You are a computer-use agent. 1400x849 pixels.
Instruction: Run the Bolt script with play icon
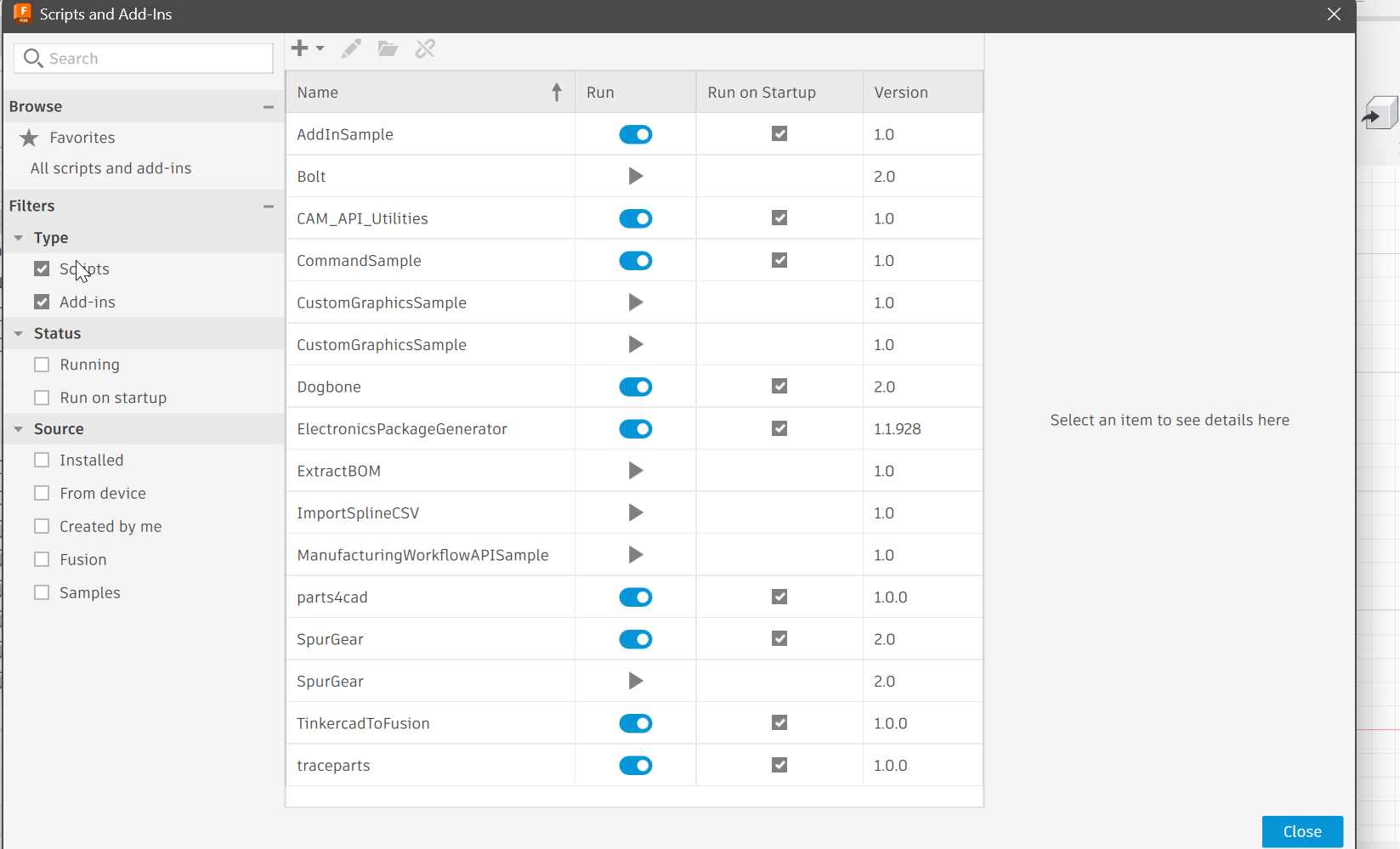[635, 176]
